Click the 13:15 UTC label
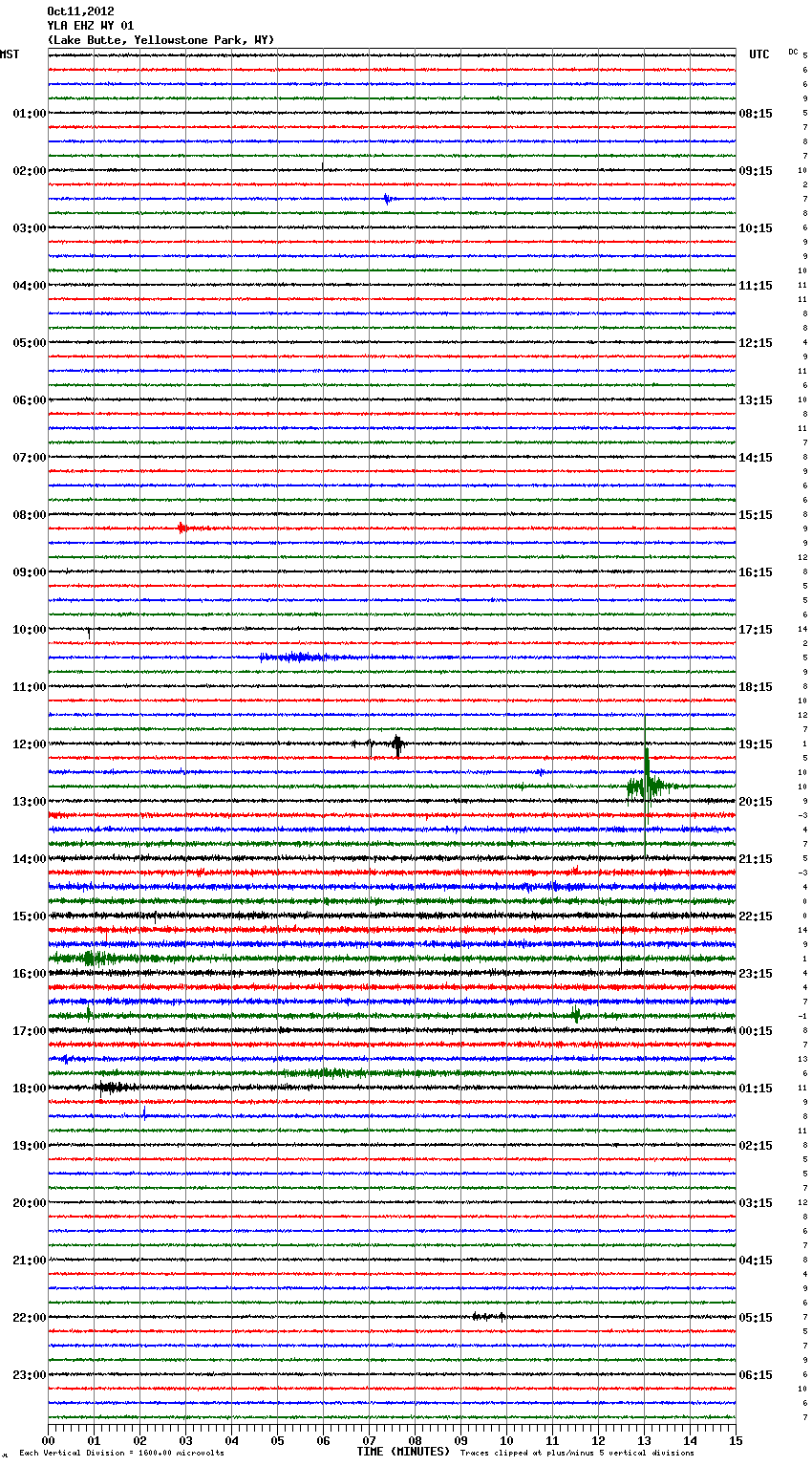812x1466 pixels. click(756, 400)
